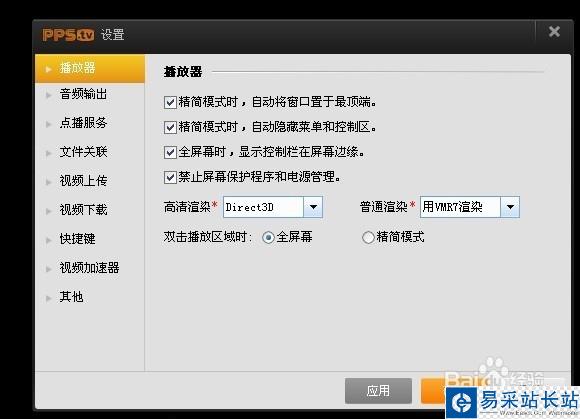This screenshot has height=419, width=580.
Task: Close the PPS 设置 dialog
Action: (554, 32)
